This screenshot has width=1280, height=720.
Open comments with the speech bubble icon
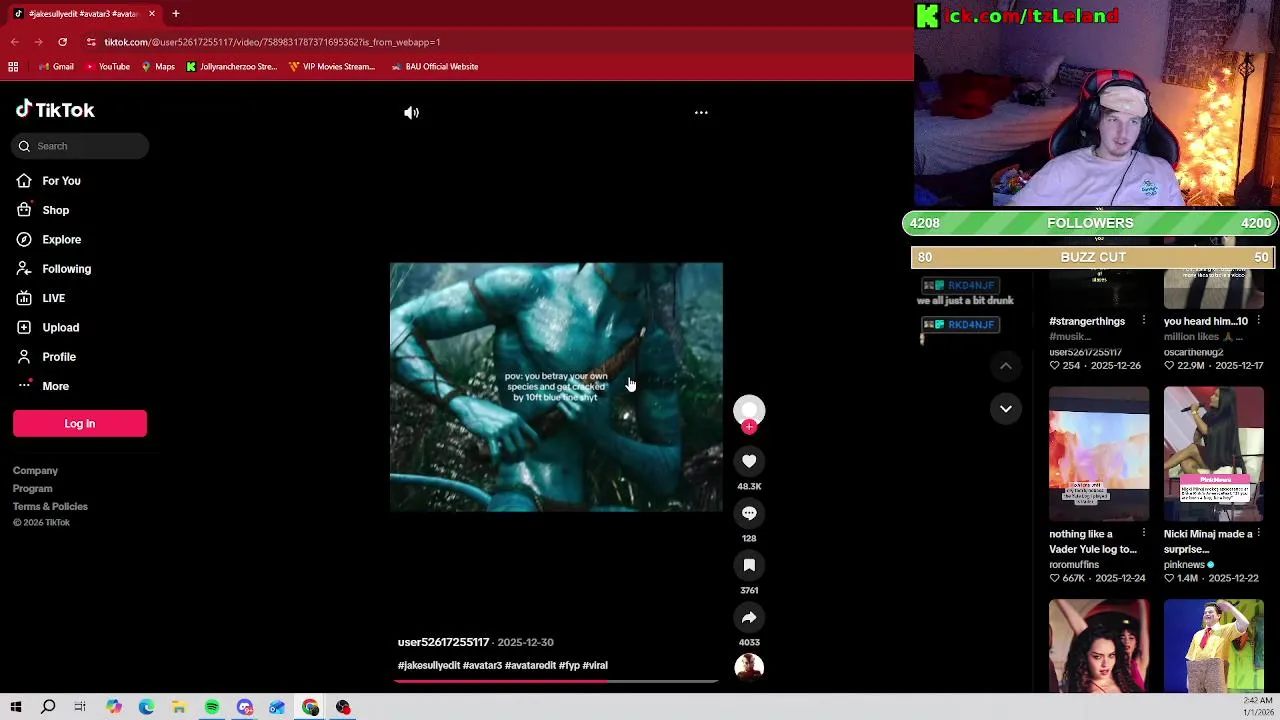point(749,513)
